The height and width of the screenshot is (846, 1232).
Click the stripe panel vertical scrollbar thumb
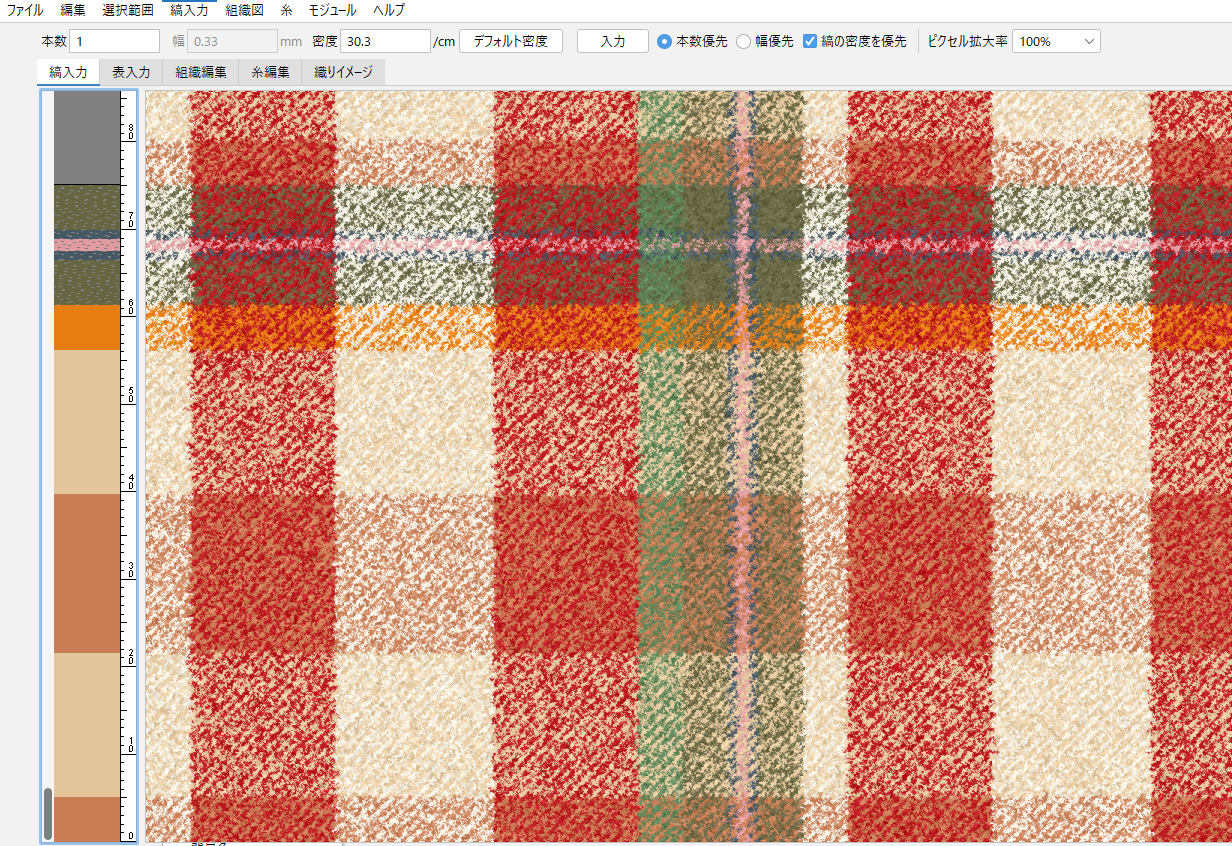[x=47, y=813]
